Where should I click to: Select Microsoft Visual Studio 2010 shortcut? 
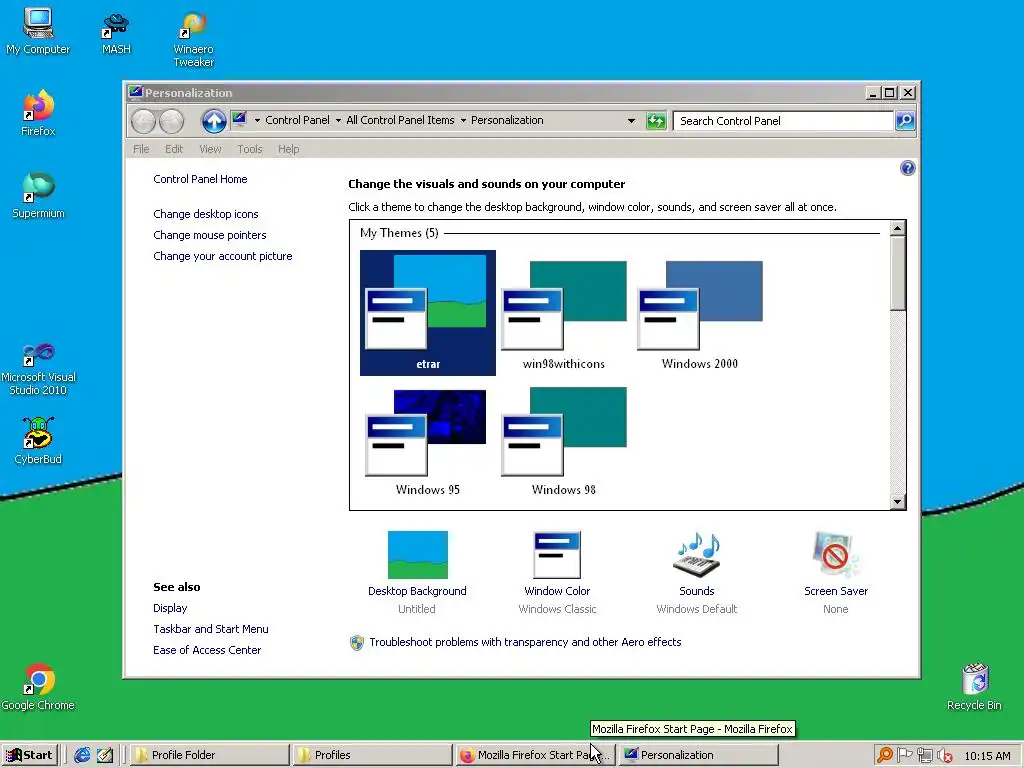[38, 369]
